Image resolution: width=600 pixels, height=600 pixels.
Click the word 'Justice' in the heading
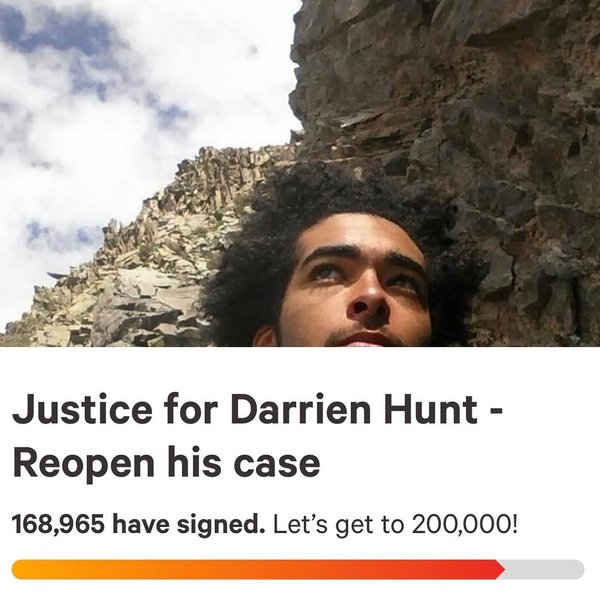82,410
